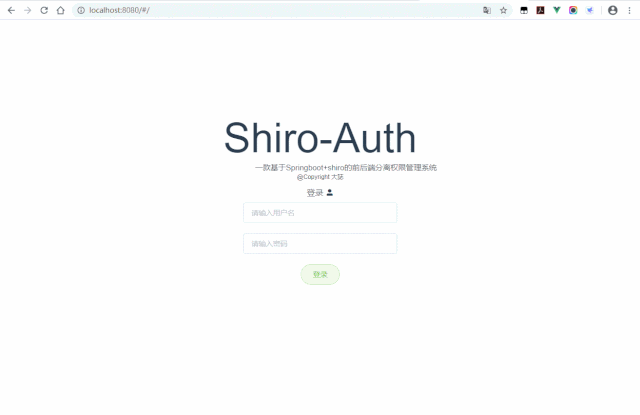Bookmark this page with the star icon
The width and height of the screenshot is (640, 415).
(x=503, y=10)
